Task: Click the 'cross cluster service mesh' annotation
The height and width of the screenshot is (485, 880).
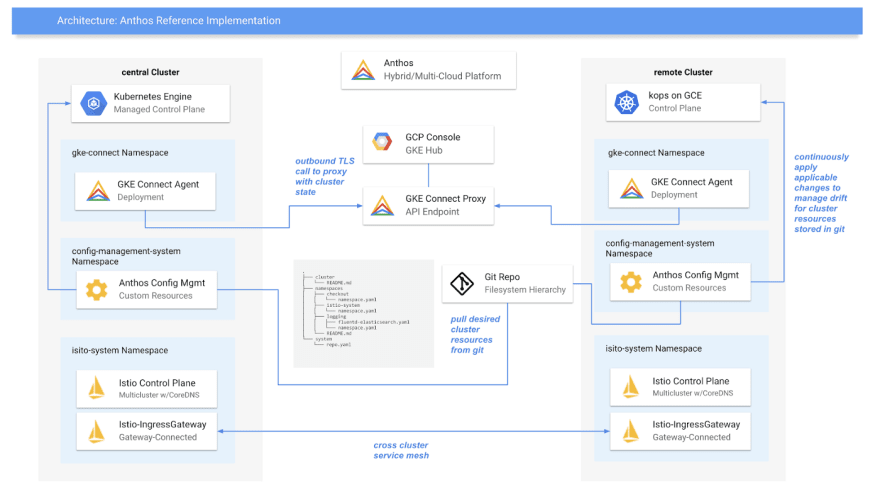Action: (401, 450)
